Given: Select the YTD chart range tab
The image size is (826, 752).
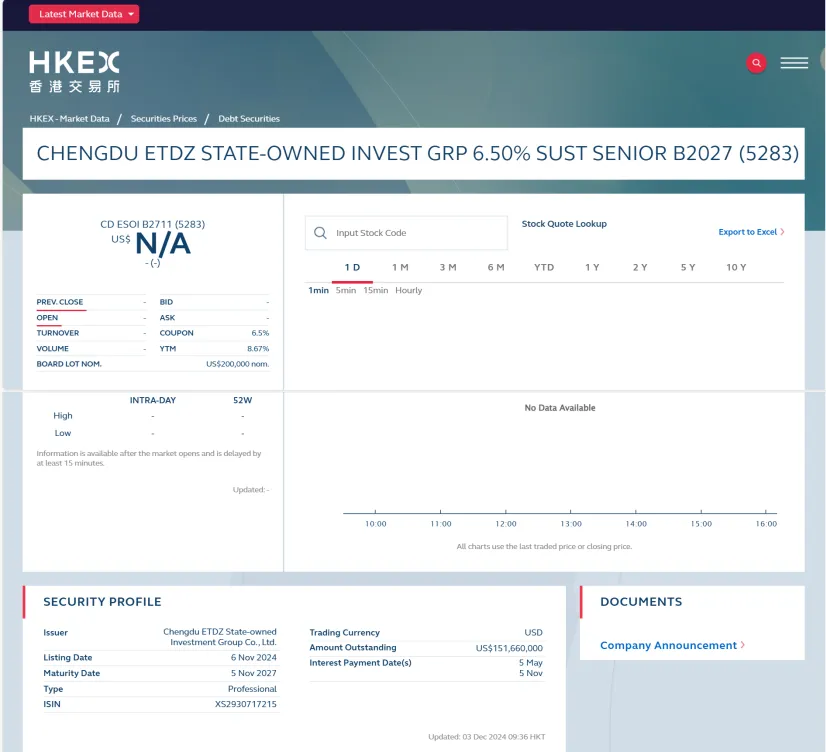Looking at the screenshot, I should 544,267.
